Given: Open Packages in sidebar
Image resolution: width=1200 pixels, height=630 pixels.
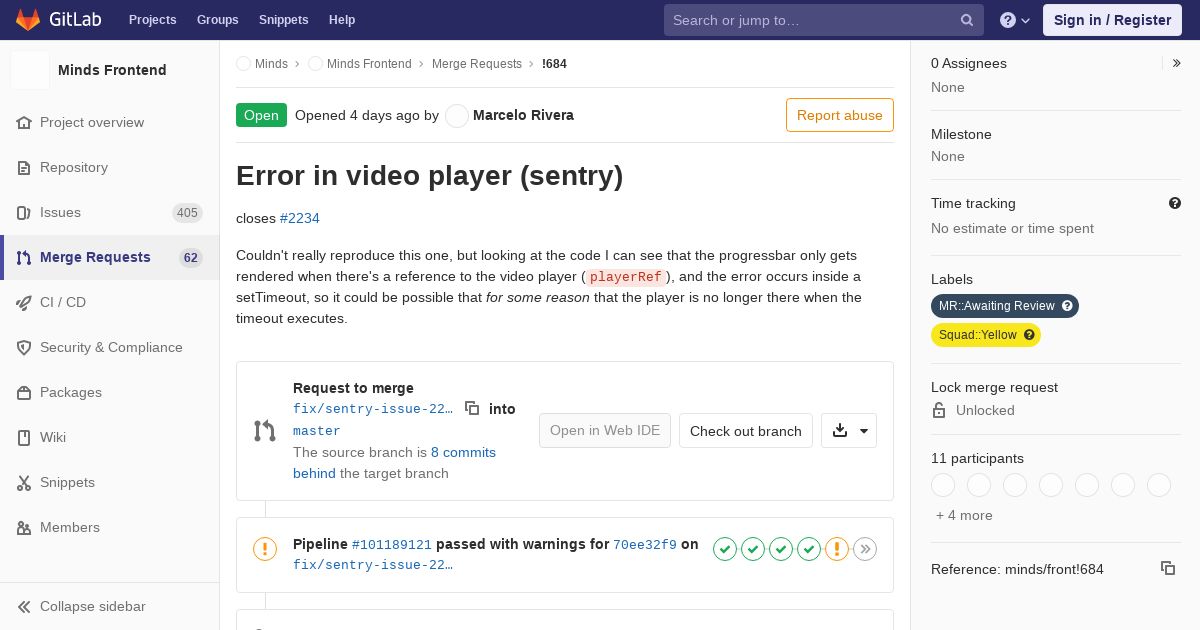Looking at the screenshot, I should [x=110, y=392].
